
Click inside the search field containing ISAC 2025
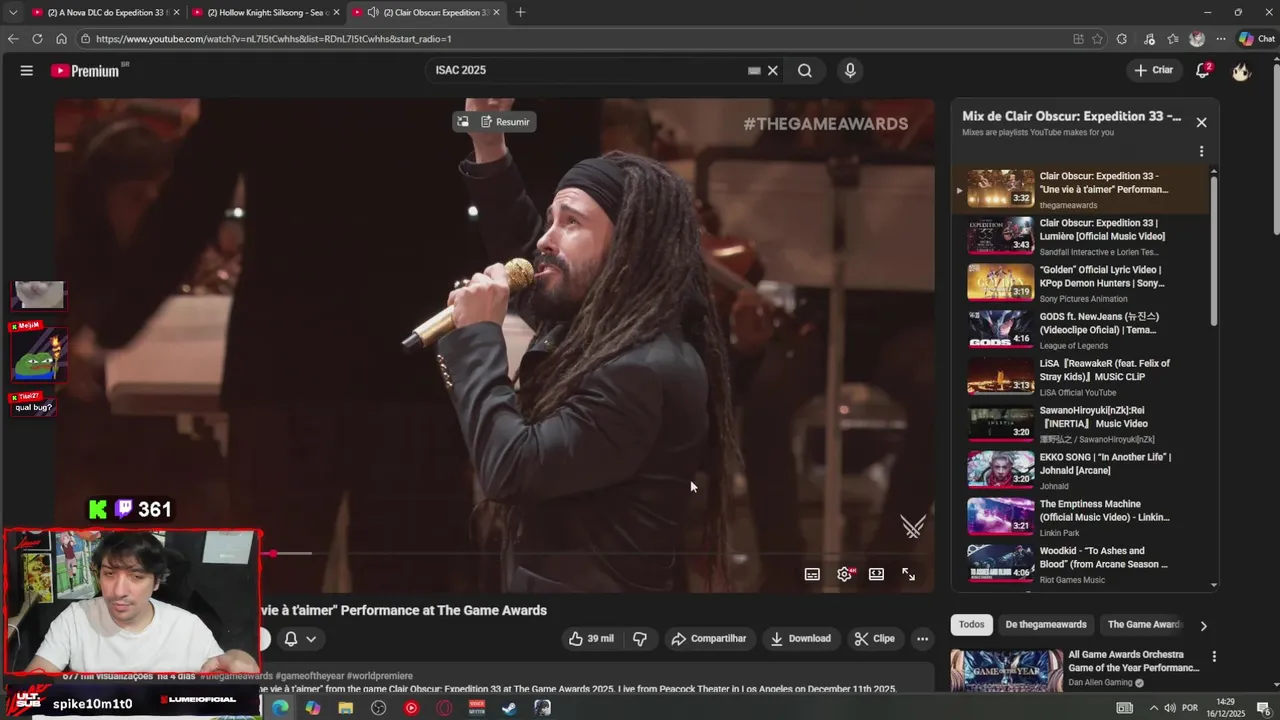[x=590, y=70]
